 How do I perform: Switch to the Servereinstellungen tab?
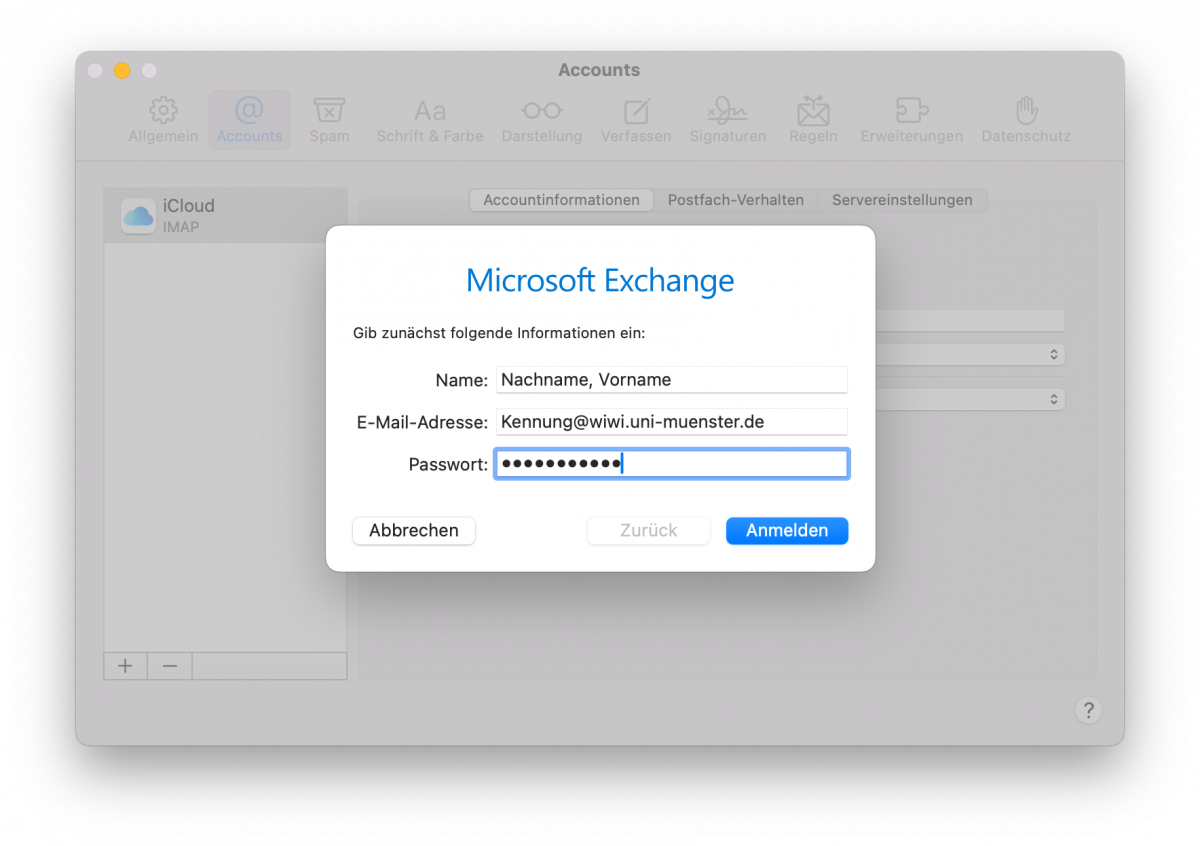click(902, 200)
